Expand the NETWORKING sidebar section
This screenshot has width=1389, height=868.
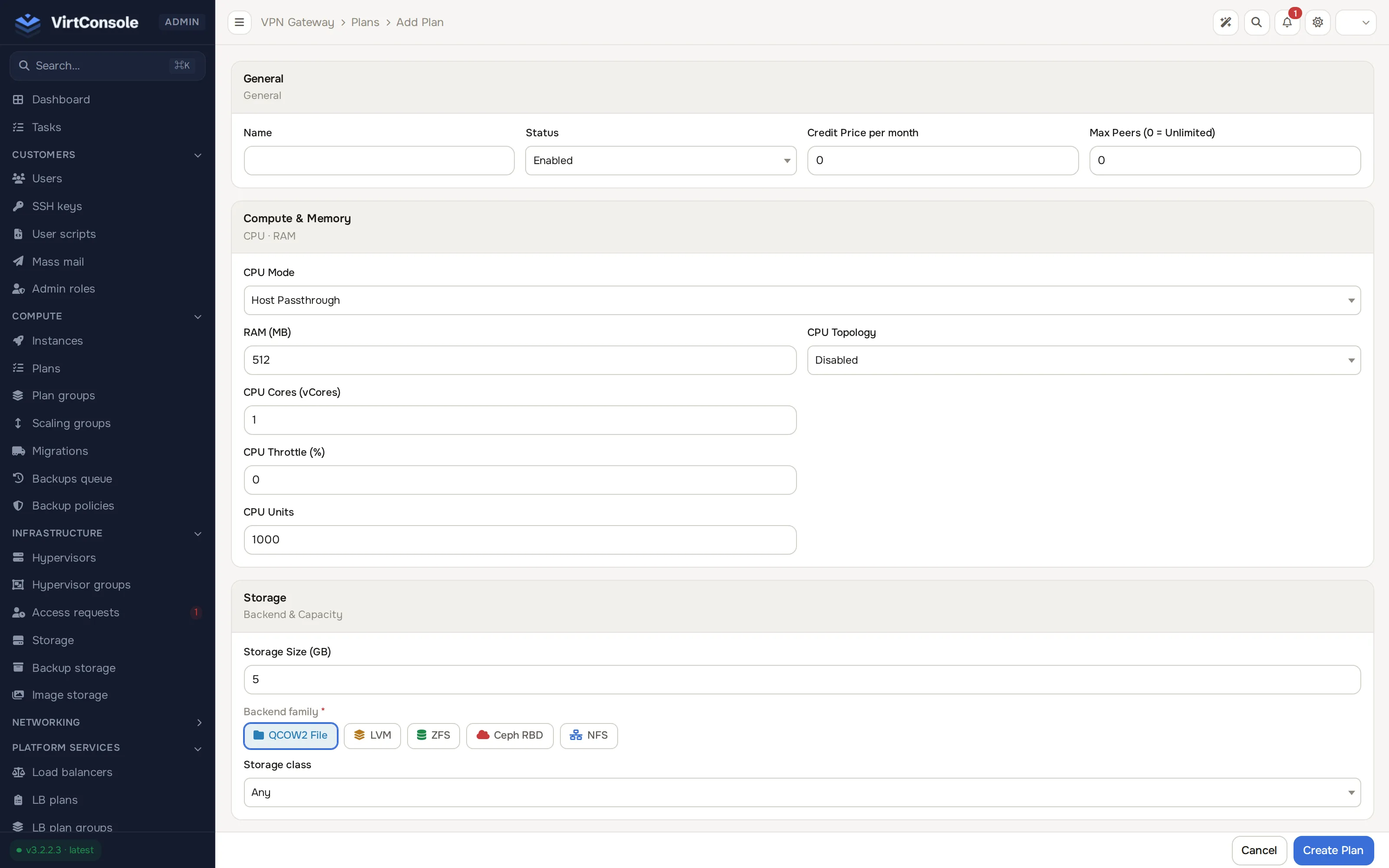(x=107, y=722)
